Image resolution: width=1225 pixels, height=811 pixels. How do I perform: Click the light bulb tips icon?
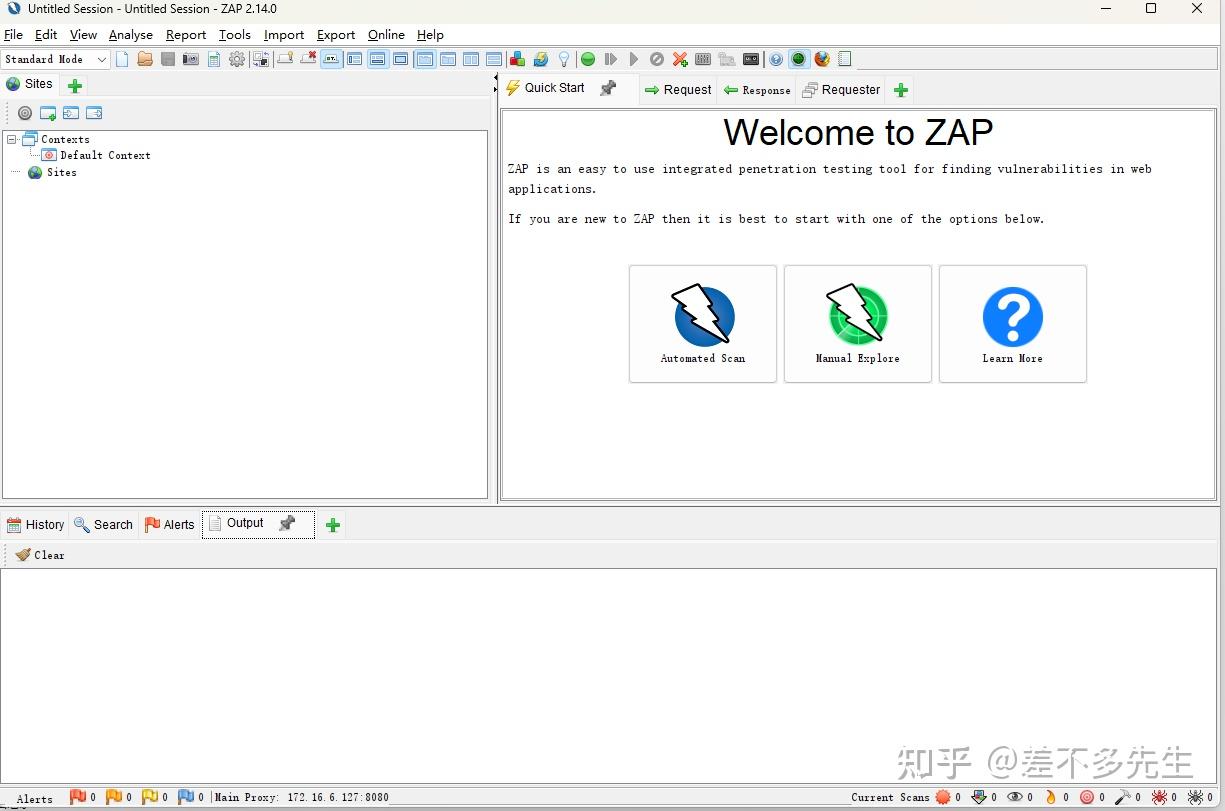click(x=564, y=59)
